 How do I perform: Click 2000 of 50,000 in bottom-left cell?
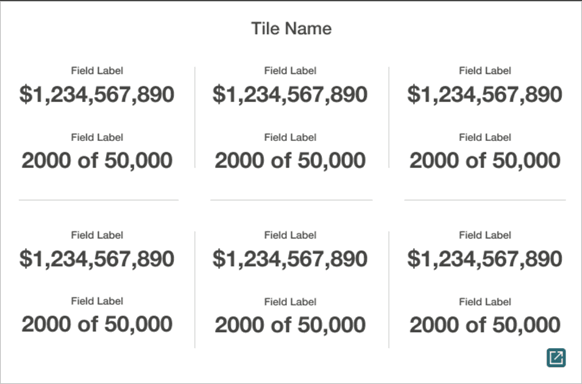click(x=97, y=324)
